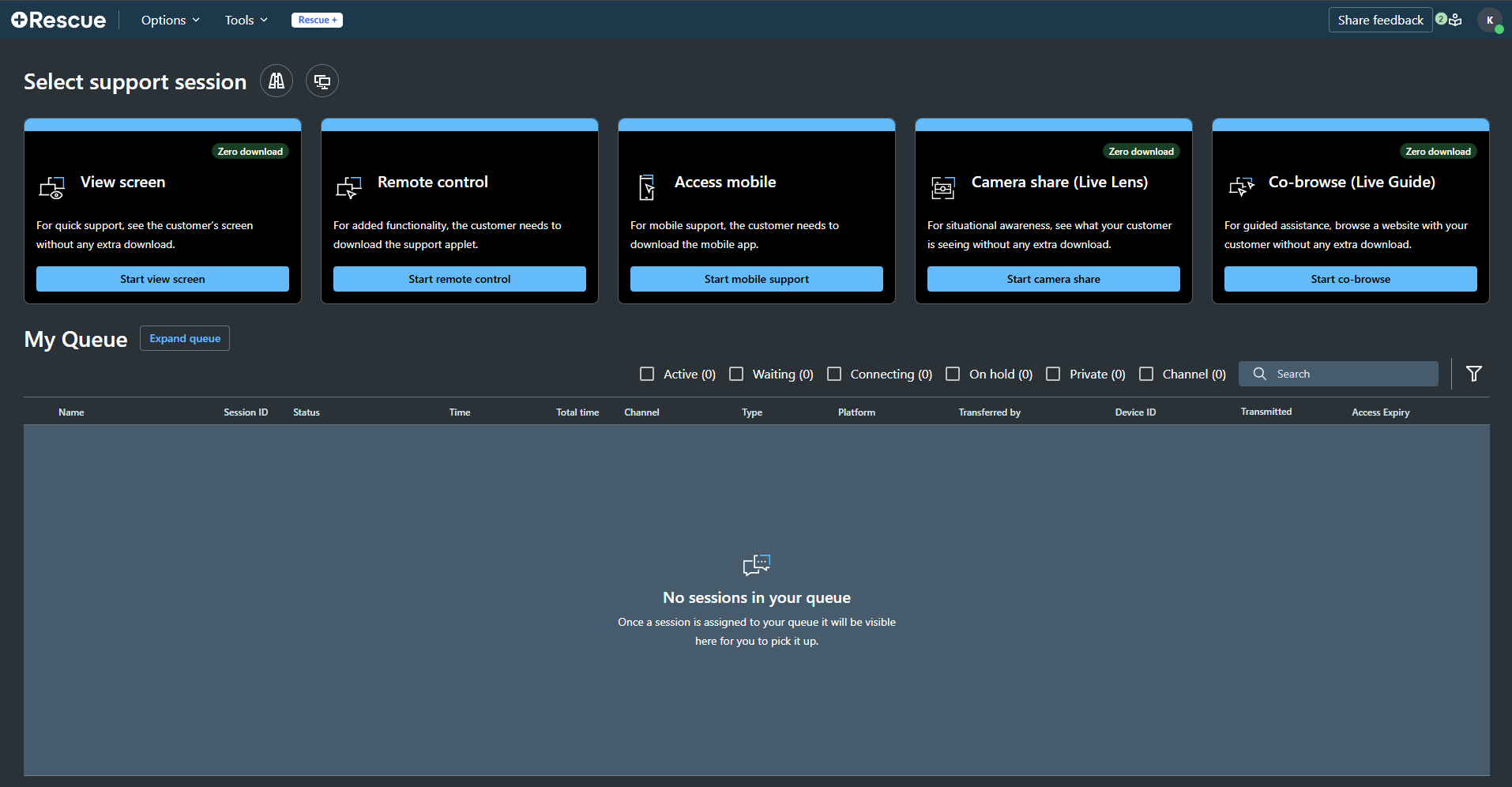
Task: Click the Expand queue button
Action: (x=185, y=338)
